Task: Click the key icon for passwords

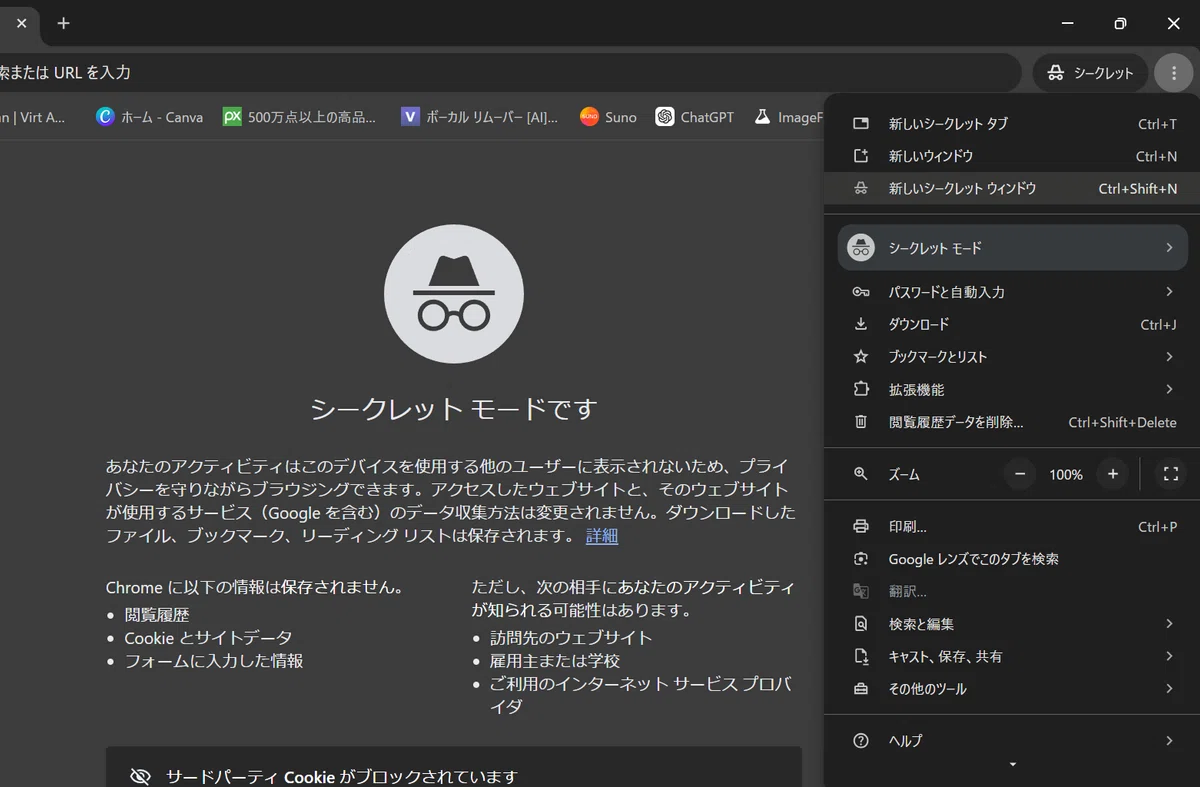Action: 861,292
